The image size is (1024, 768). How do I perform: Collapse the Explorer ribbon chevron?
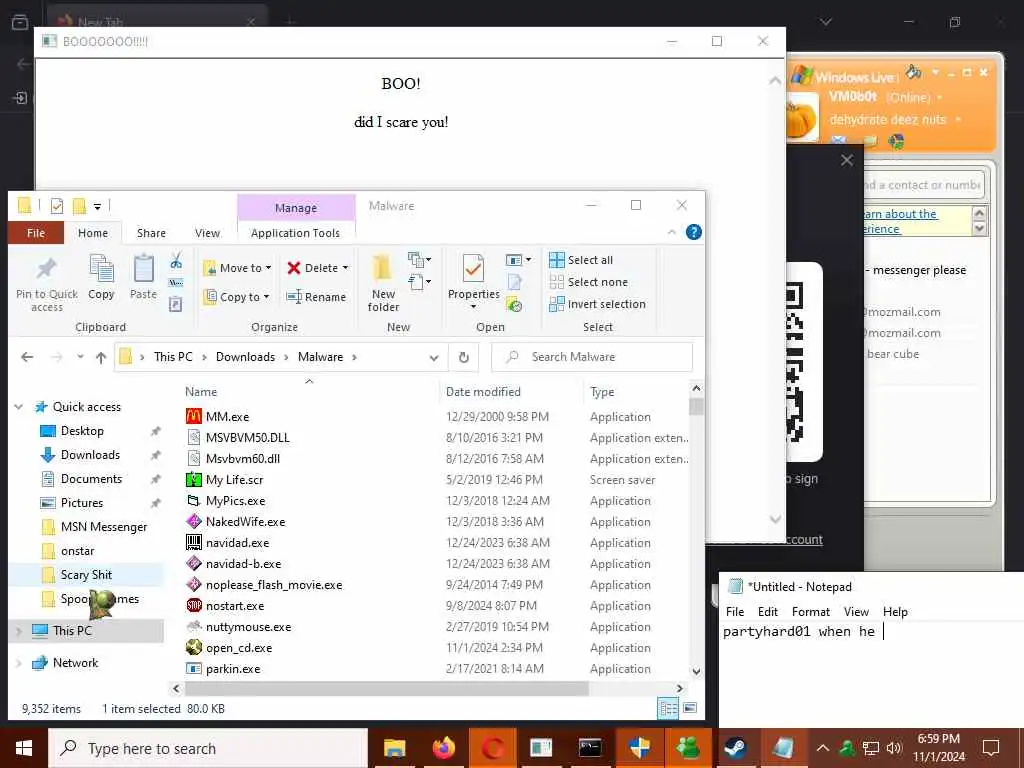[671, 232]
